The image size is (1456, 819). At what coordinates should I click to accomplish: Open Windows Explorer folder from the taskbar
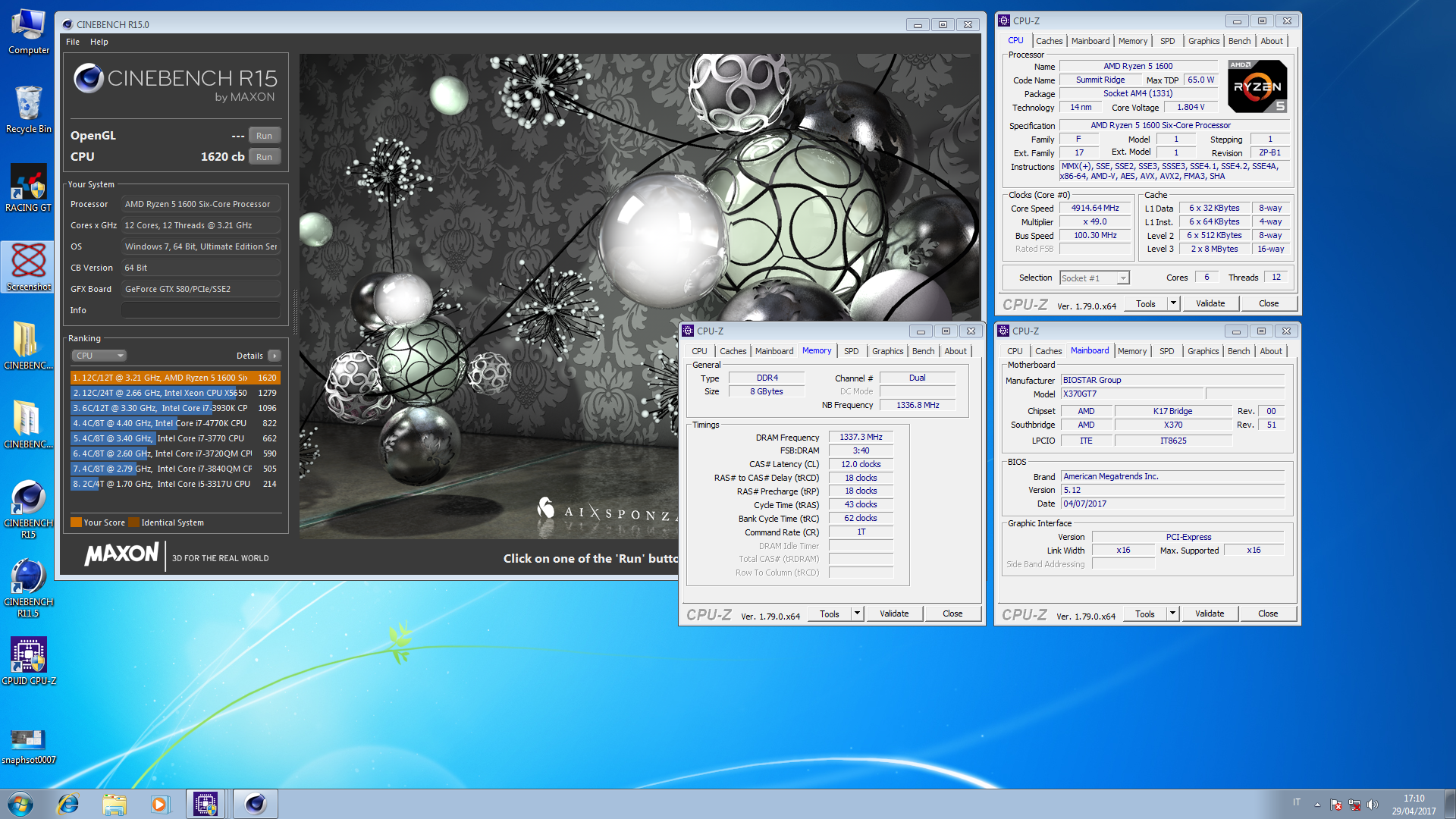[114, 804]
